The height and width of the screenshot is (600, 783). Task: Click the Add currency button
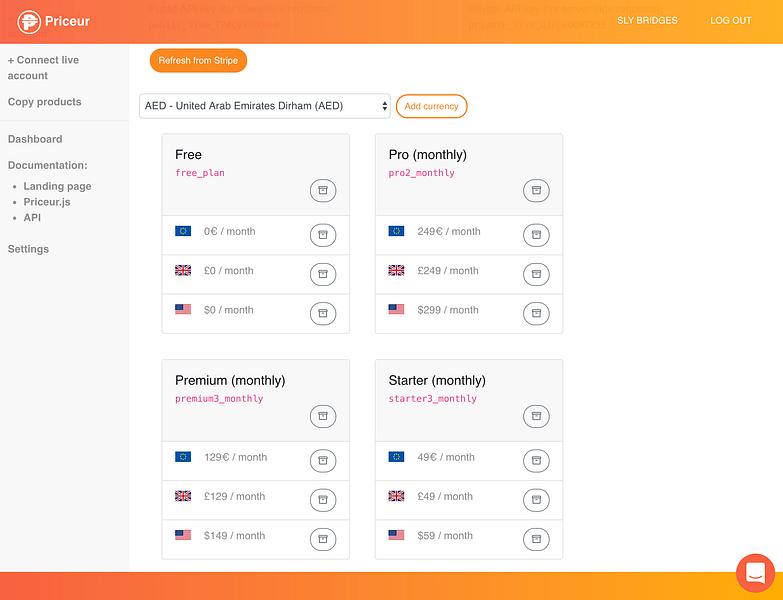click(x=431, y=106)
